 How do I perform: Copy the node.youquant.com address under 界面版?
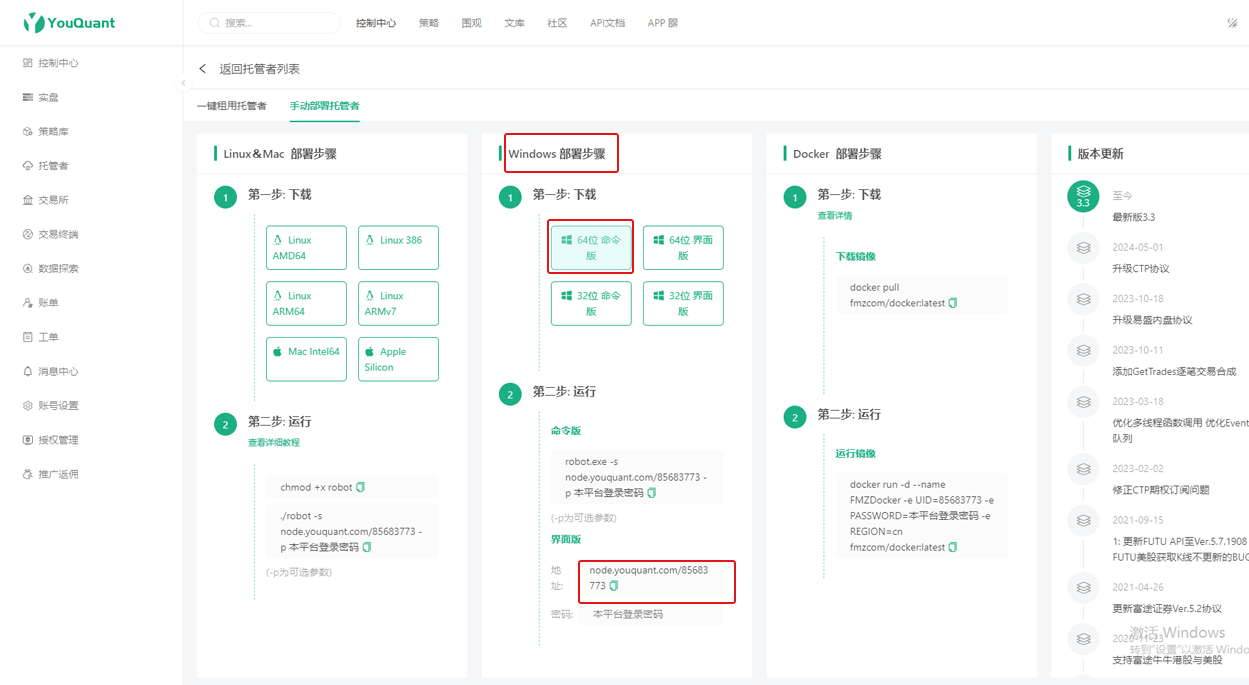click(x=614, y=586)
